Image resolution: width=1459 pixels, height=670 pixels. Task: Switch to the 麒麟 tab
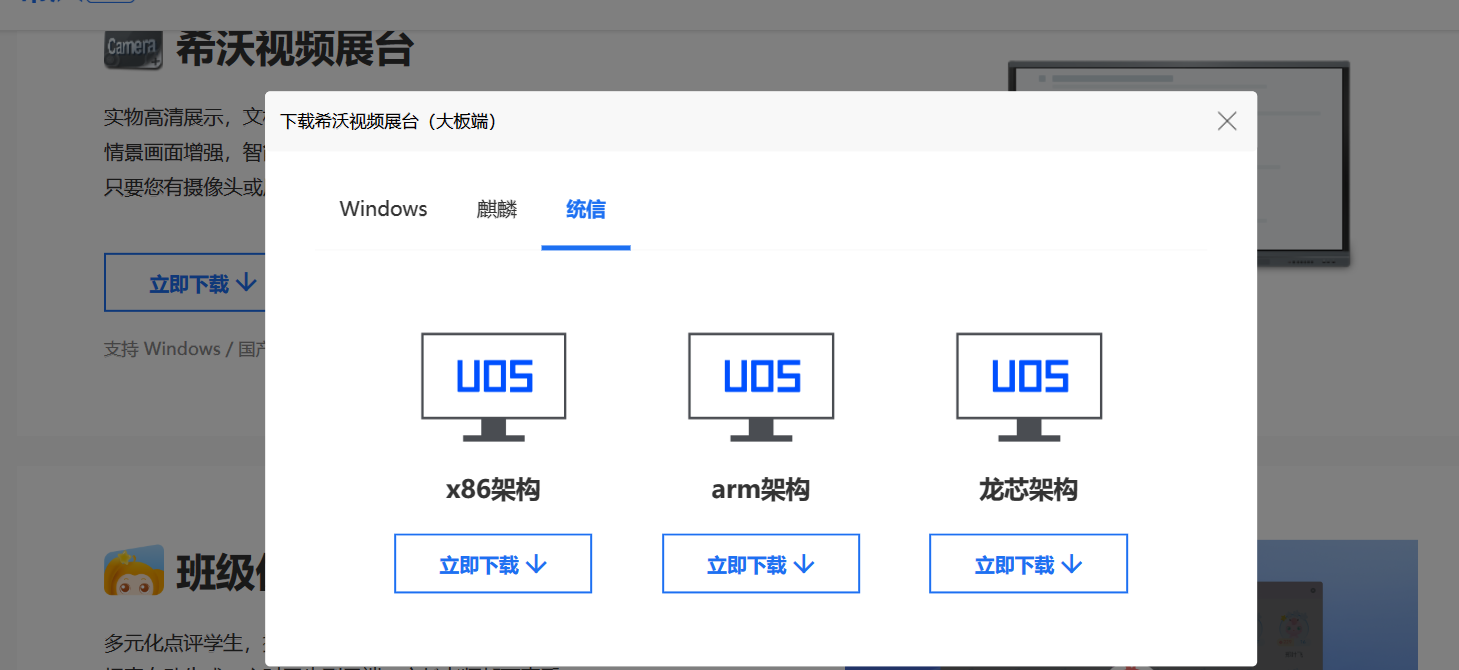point(497,209)
